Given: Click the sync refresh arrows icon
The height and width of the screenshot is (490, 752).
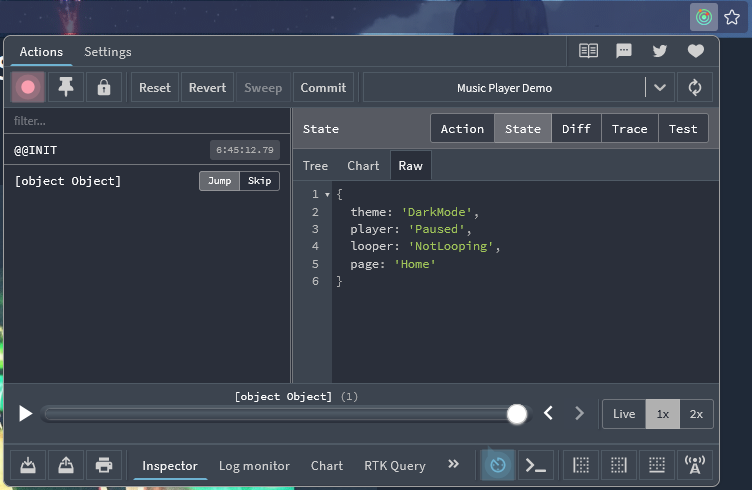Looking at the screenshot, I should pyautogui.click(x=694, y=87).
